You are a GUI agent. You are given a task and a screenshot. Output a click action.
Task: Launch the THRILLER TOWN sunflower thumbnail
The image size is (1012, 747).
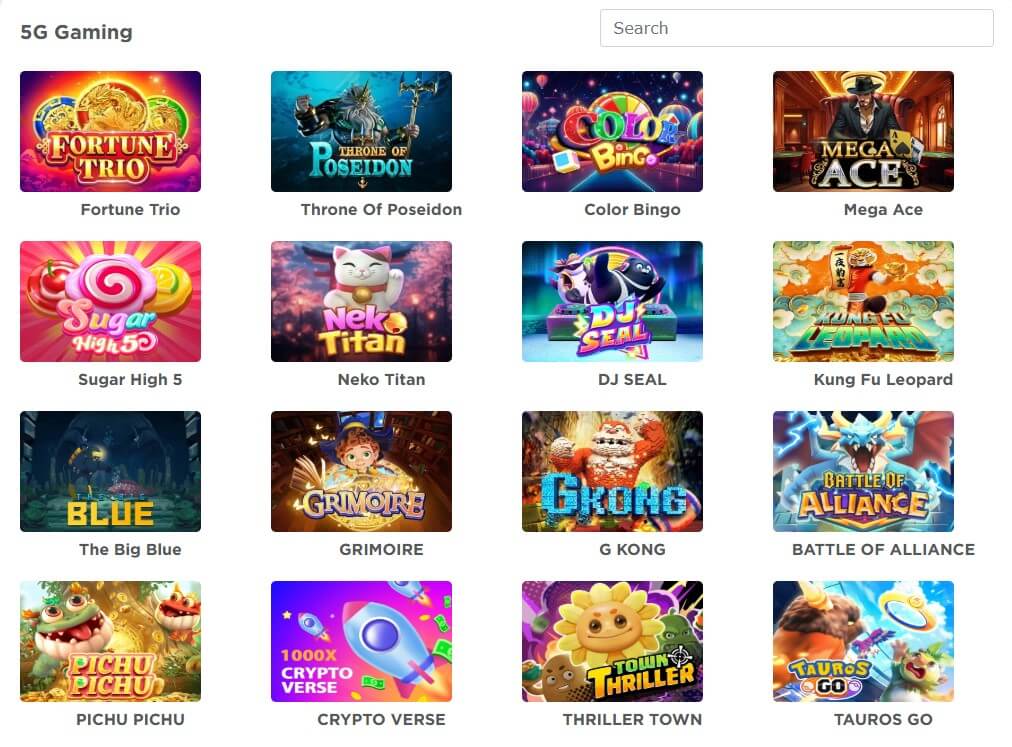point(612,641)
